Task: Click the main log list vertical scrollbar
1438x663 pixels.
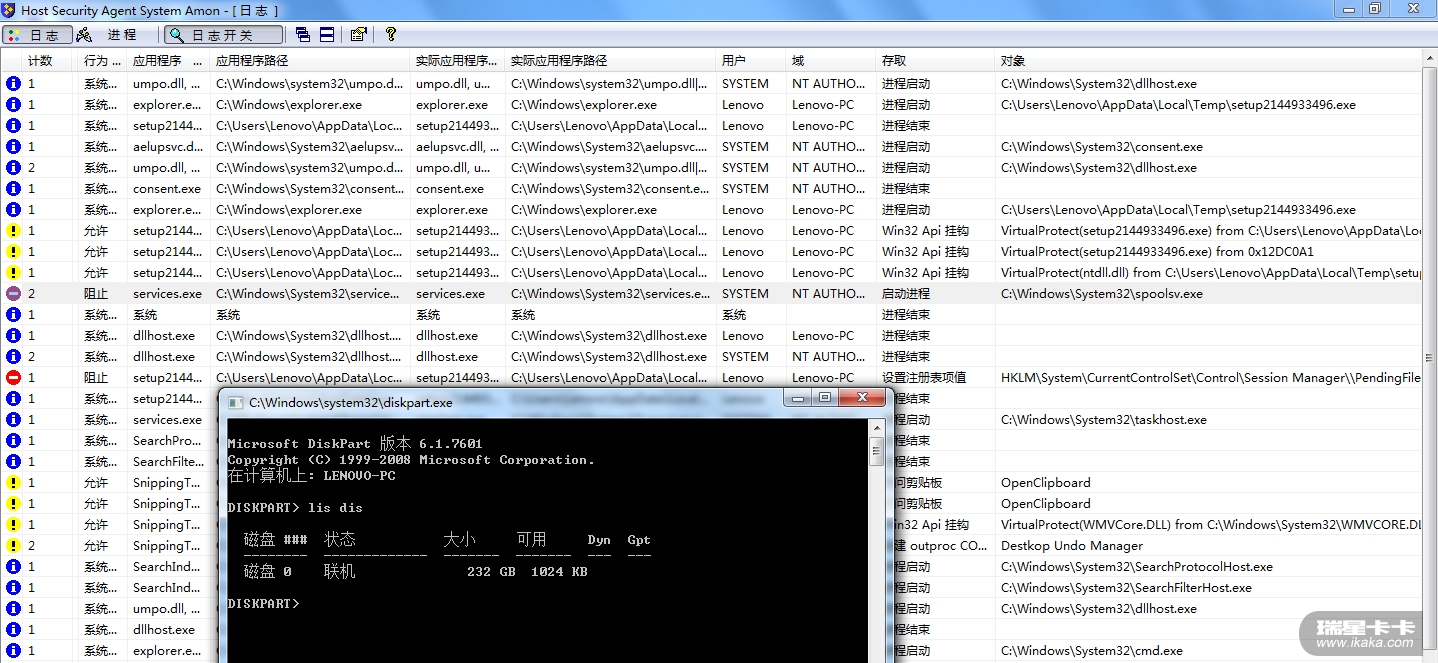Action: point(1429,356)
